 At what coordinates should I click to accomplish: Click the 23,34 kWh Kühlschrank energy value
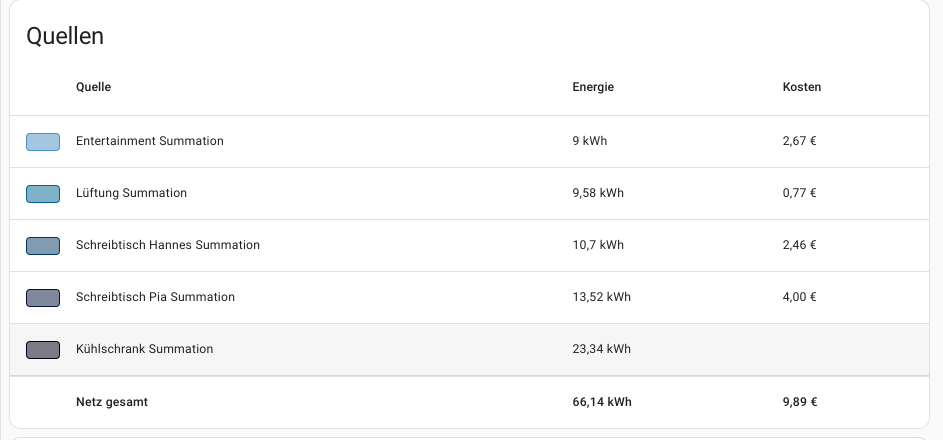pyautogui.click(x=601, y=350)
